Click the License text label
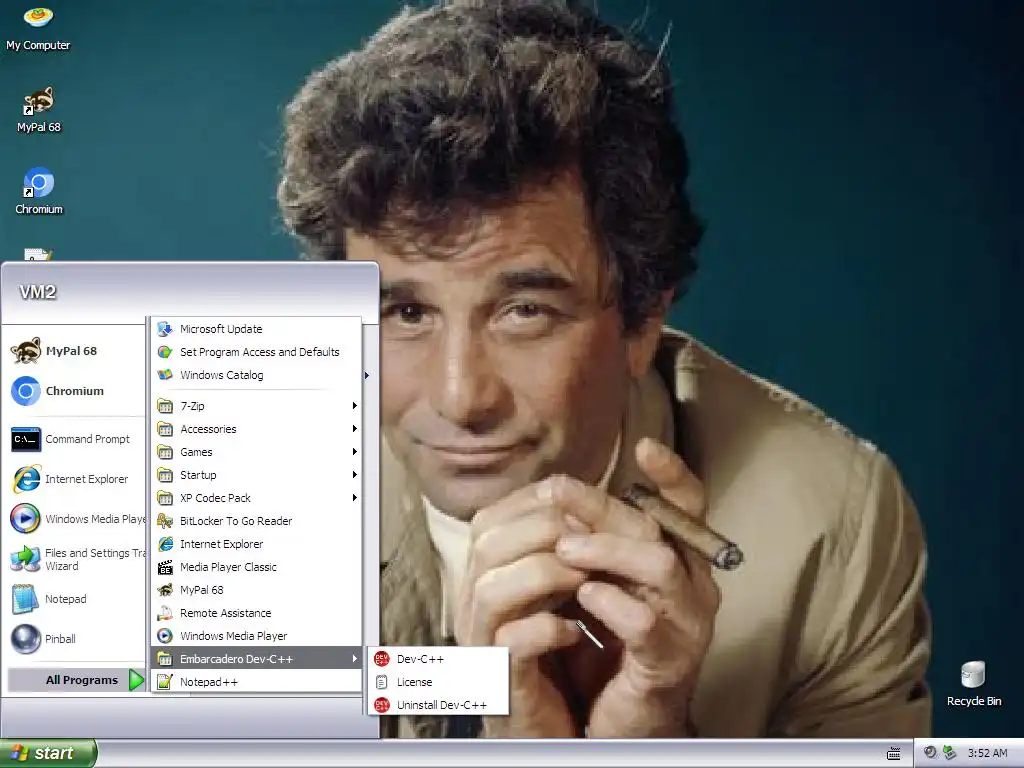1024x768 pixels. tap(414, 682)
